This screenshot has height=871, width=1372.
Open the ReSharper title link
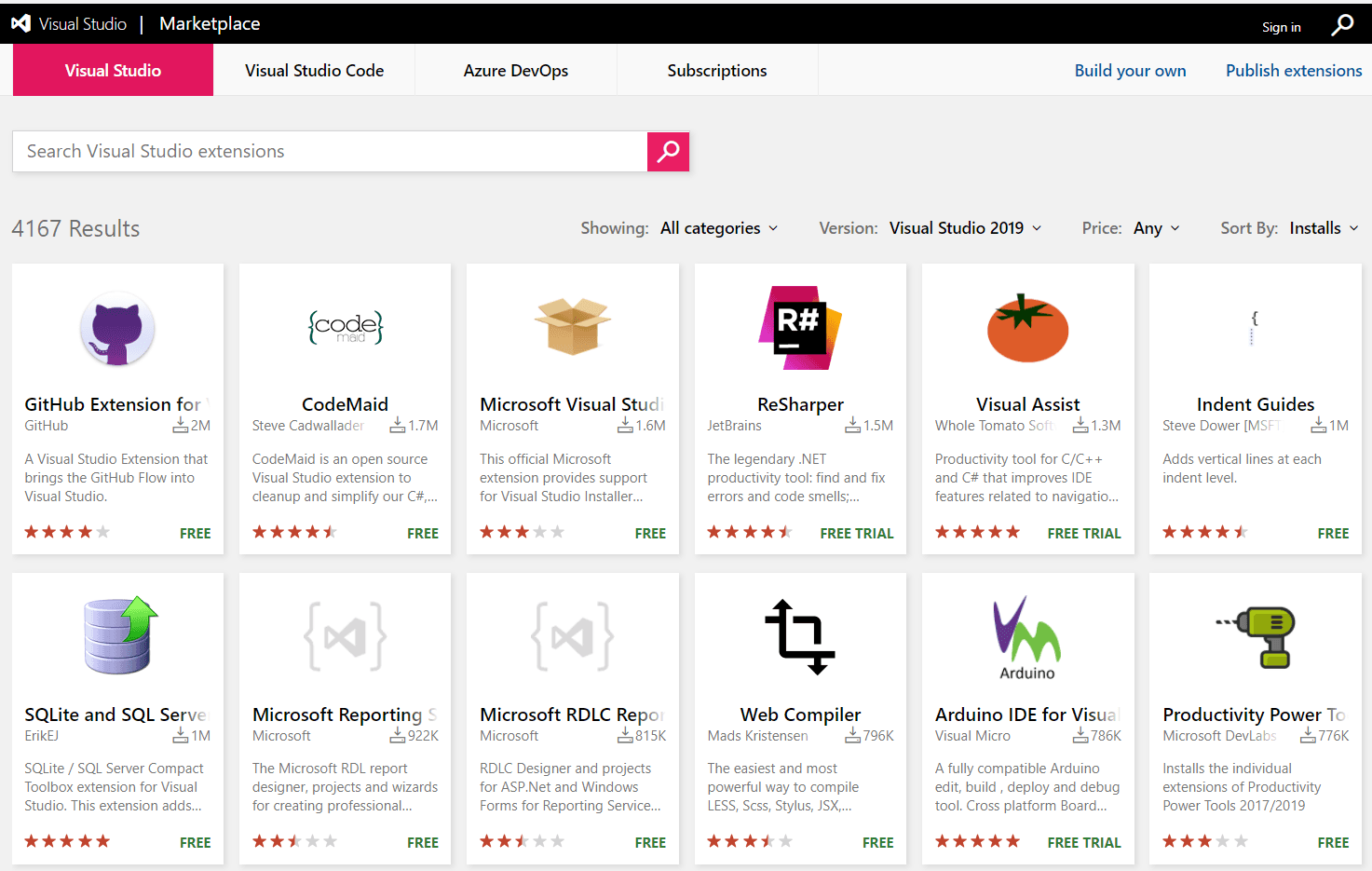pos(800,404)
